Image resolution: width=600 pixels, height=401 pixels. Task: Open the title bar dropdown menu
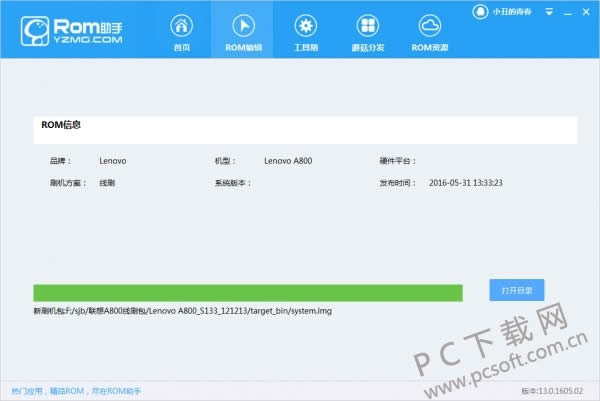tap(549, 12)
